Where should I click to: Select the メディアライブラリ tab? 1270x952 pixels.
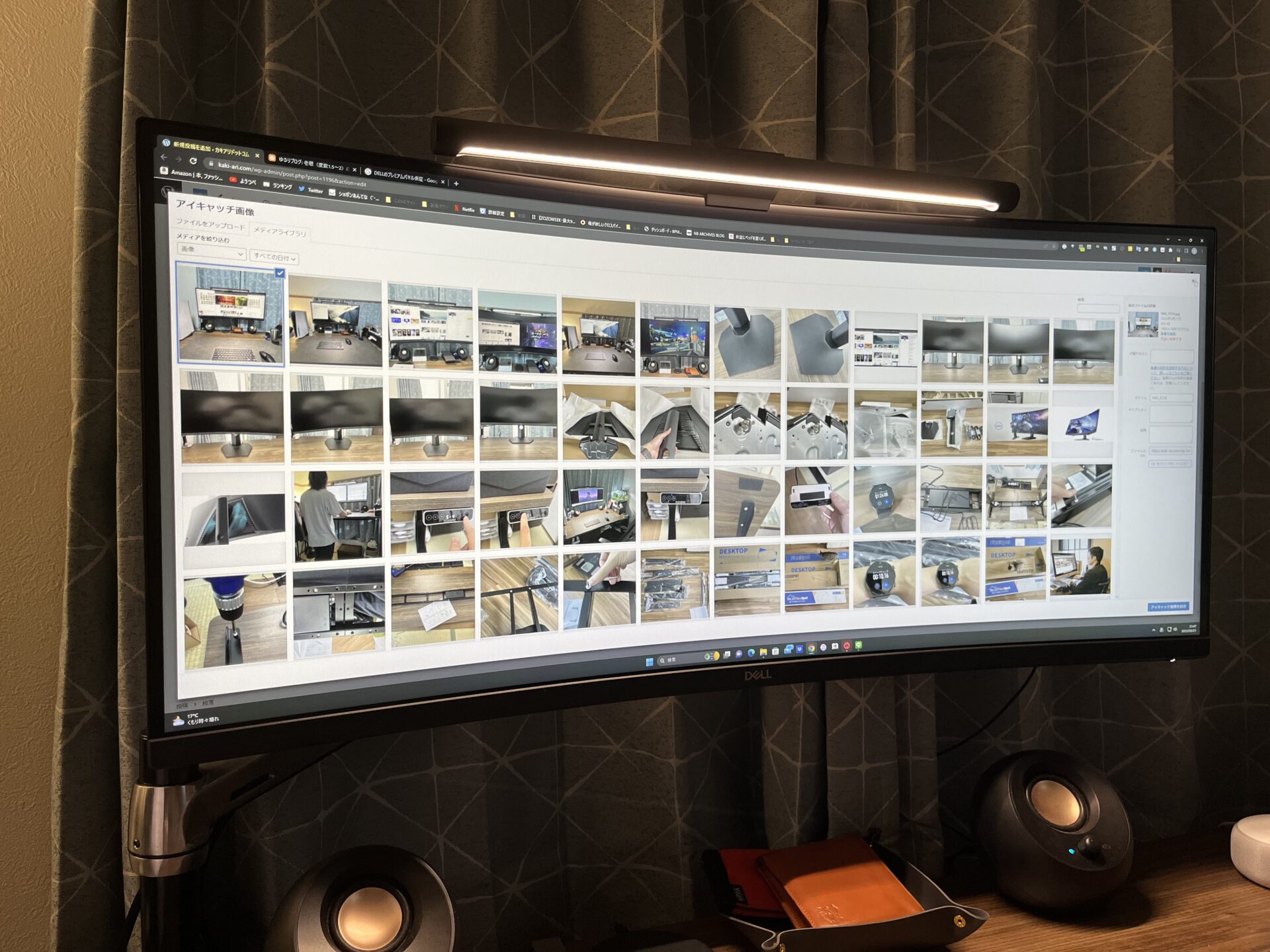click(280, 231)
